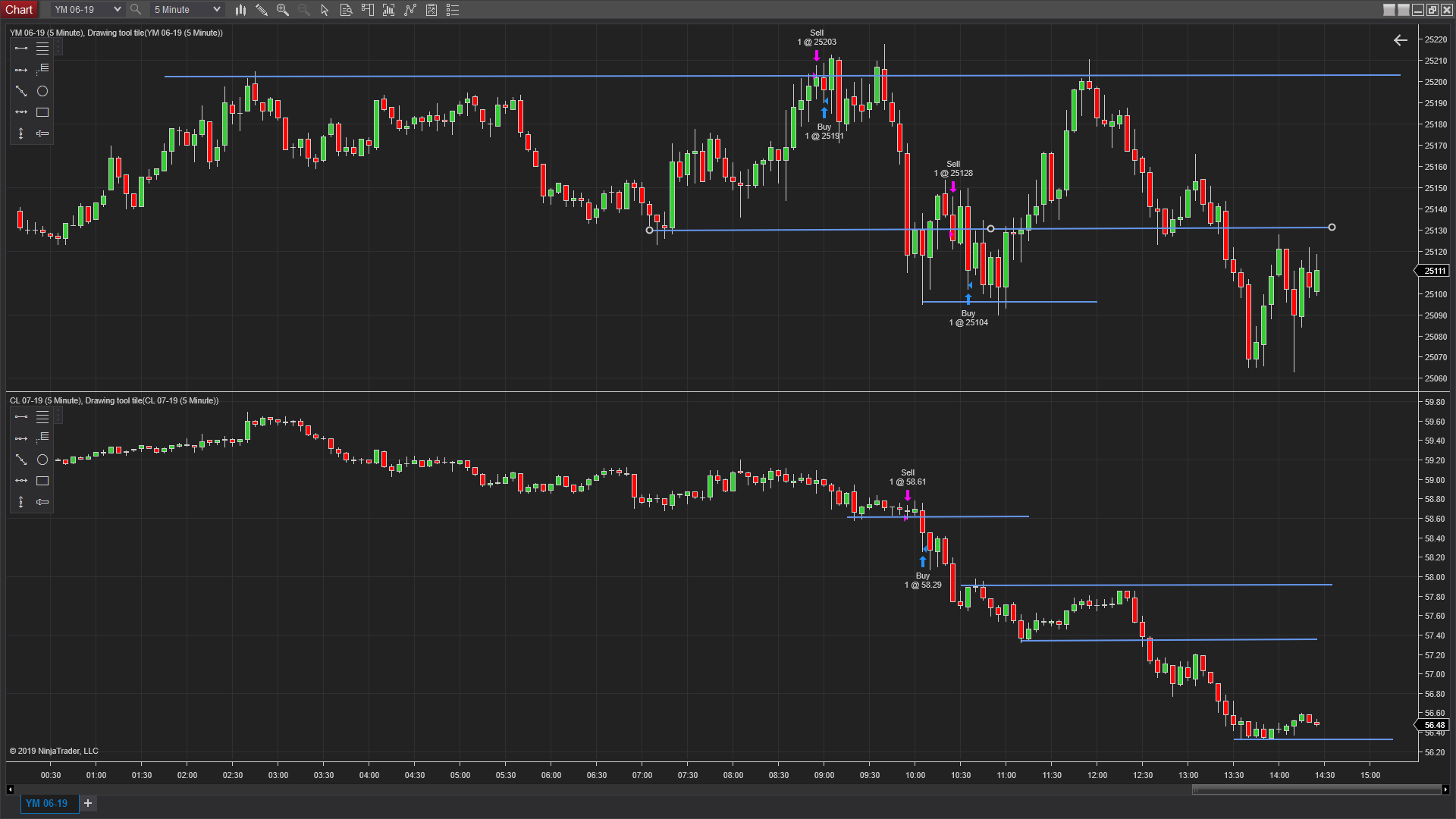Image resolution: width=1456 pixels, height=819 pixels.
Task: Open the Data Box icon in toolbar
Action: 347,10
